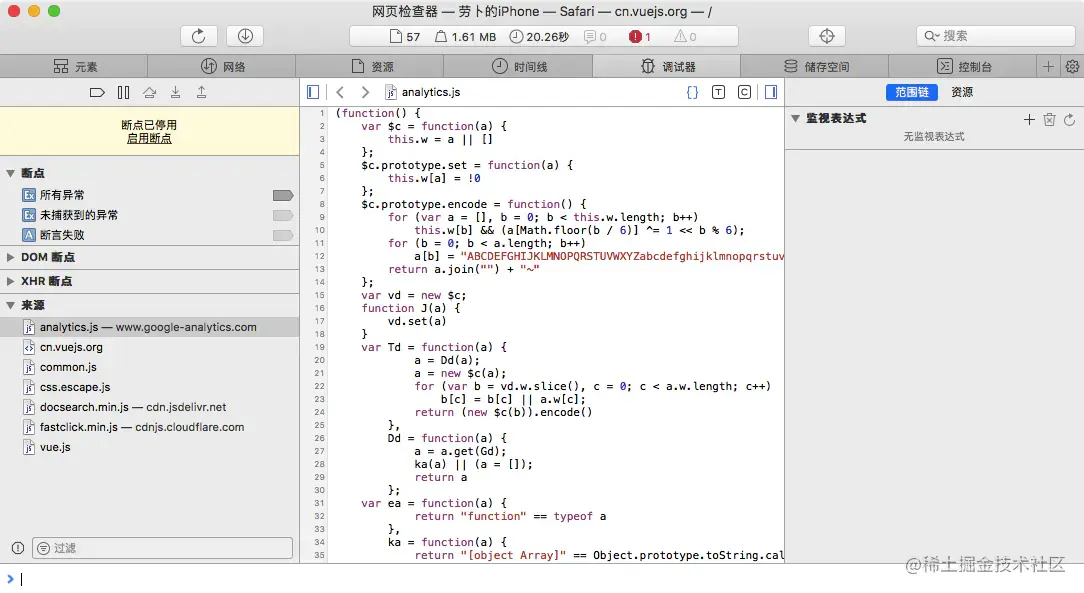Open the 调试器 tab

pos(666,66)
